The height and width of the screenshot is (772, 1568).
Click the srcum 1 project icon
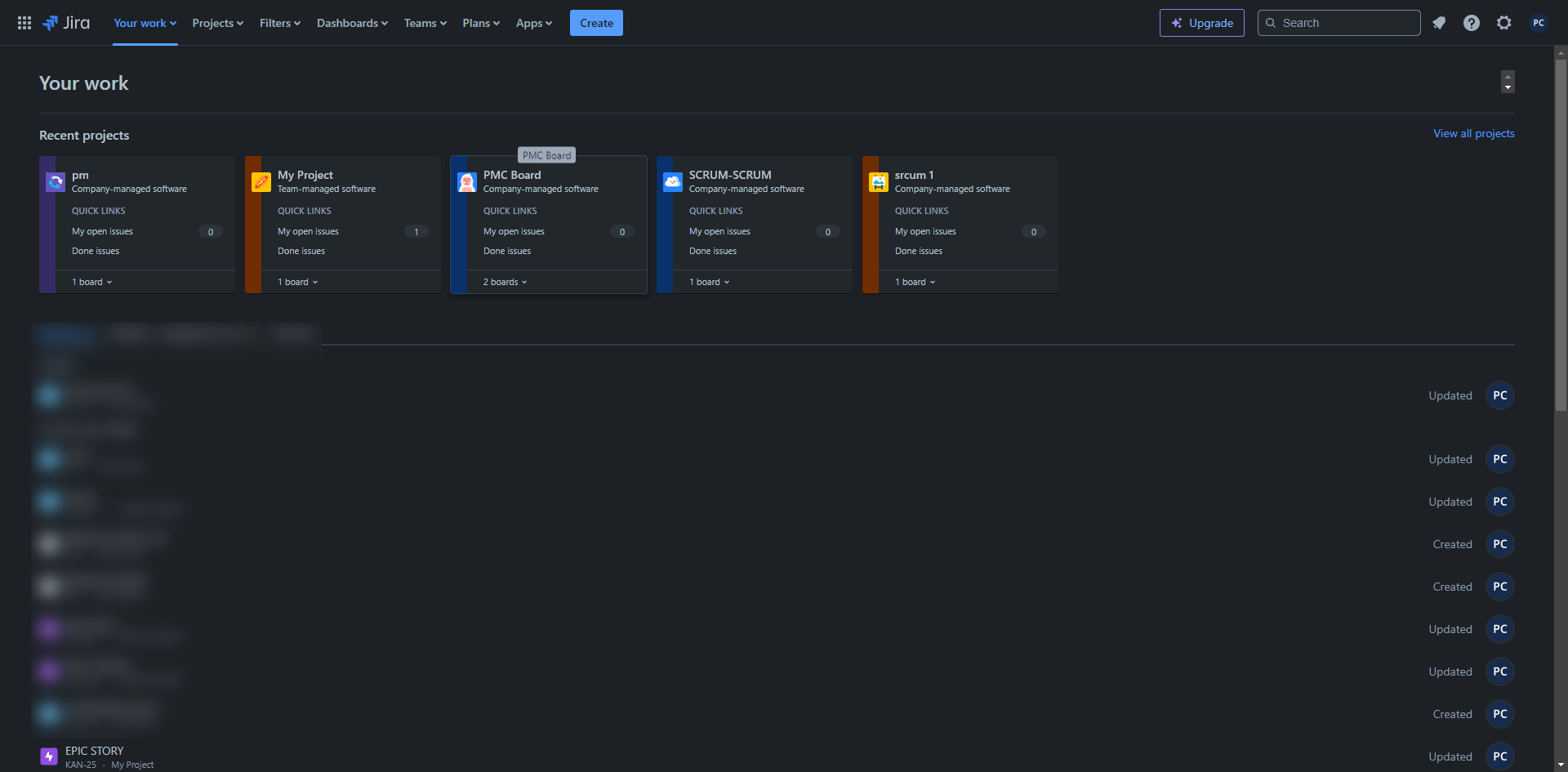pyautogui.click(x=879, y=182)
